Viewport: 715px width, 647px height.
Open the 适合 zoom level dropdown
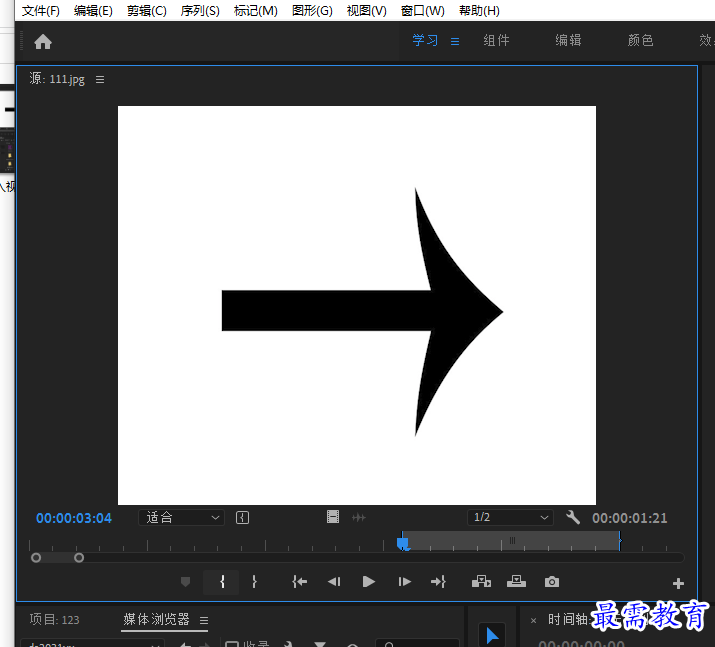pos(181,518)
